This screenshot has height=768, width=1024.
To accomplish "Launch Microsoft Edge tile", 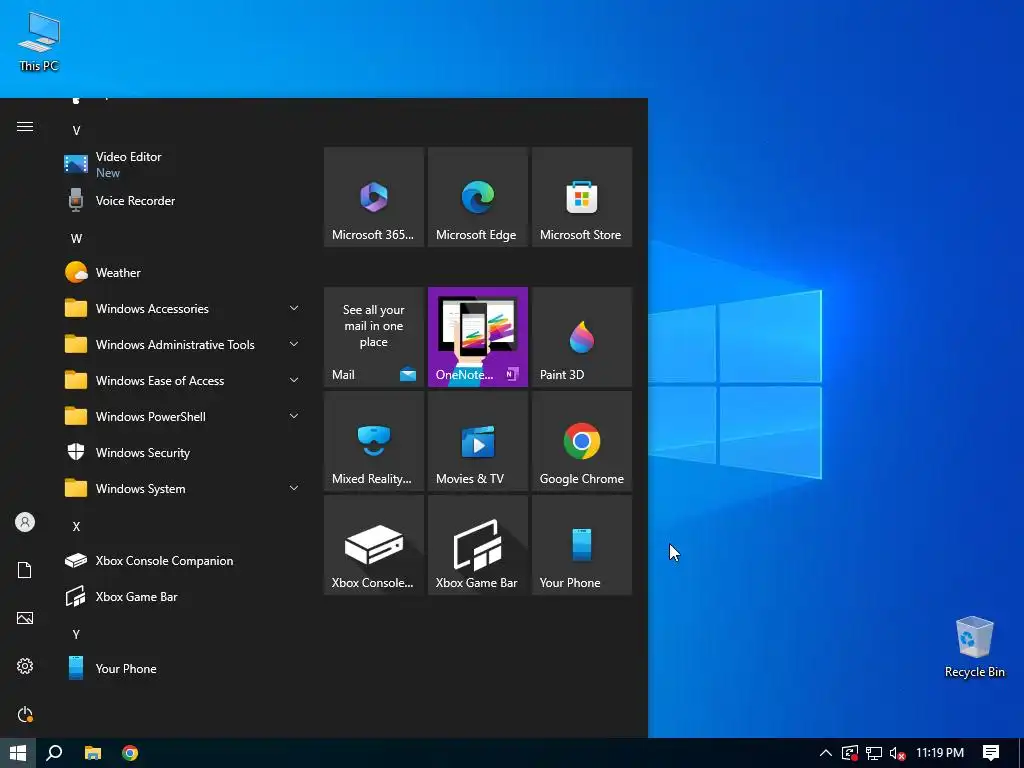I will click(477, 197).
